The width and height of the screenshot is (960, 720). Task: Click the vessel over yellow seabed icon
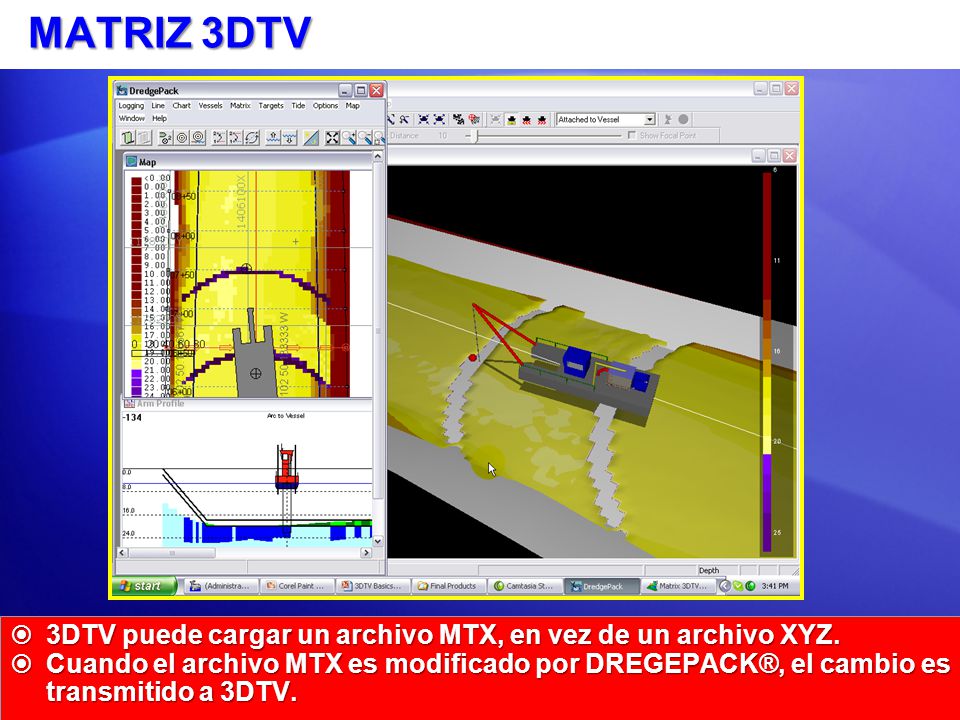tap(512, 119)
